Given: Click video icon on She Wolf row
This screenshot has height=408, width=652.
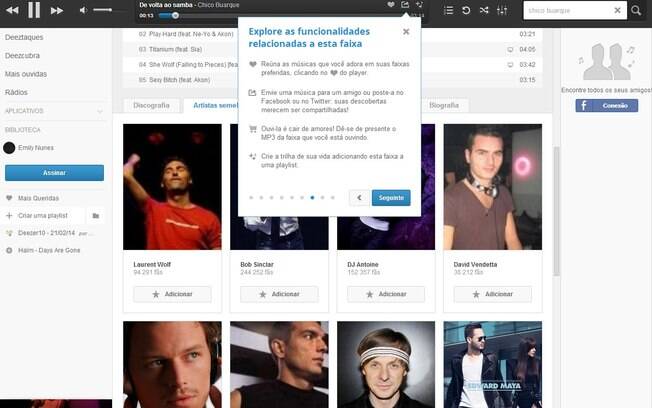Looking at the screenshot, I should coord(510,65).
